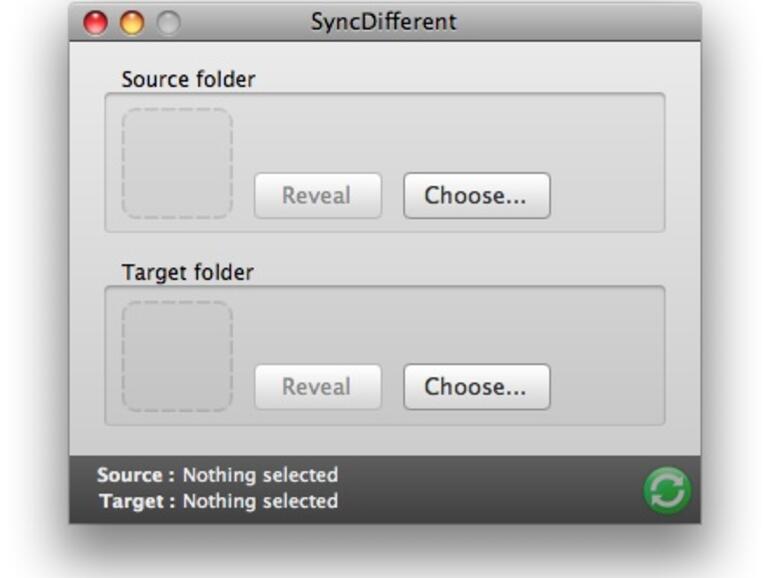Click the empty middle of the dark status bar

(x=490, y=489)
